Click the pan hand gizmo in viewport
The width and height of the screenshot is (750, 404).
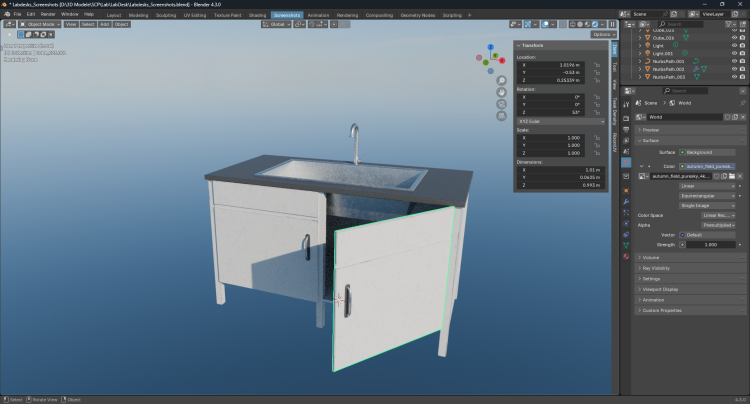(501, 93)
